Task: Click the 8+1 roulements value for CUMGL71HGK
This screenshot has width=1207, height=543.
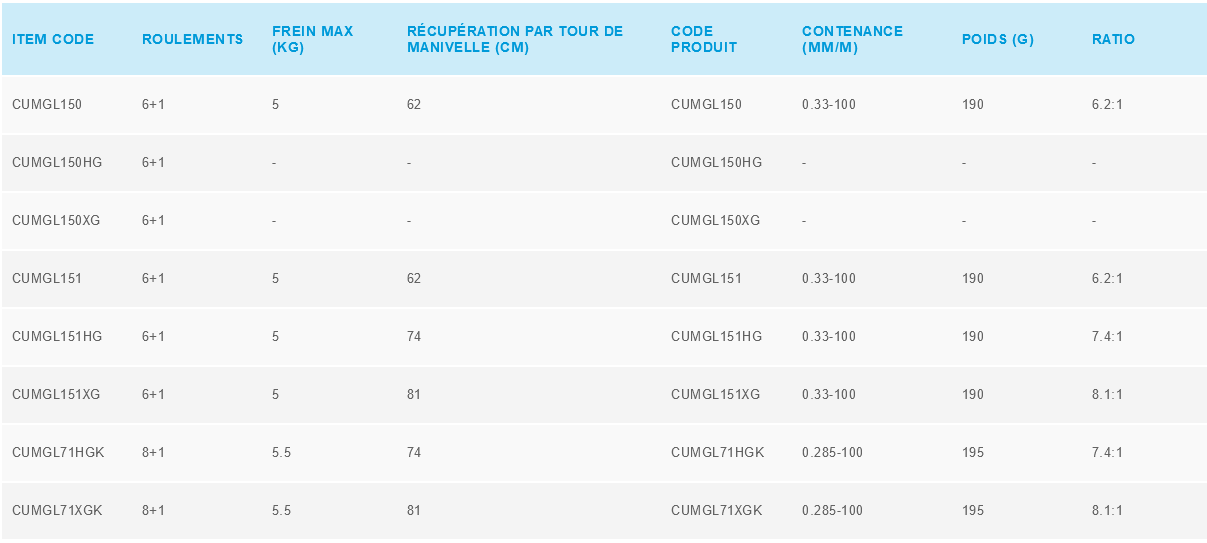Action: pos(153,453)
